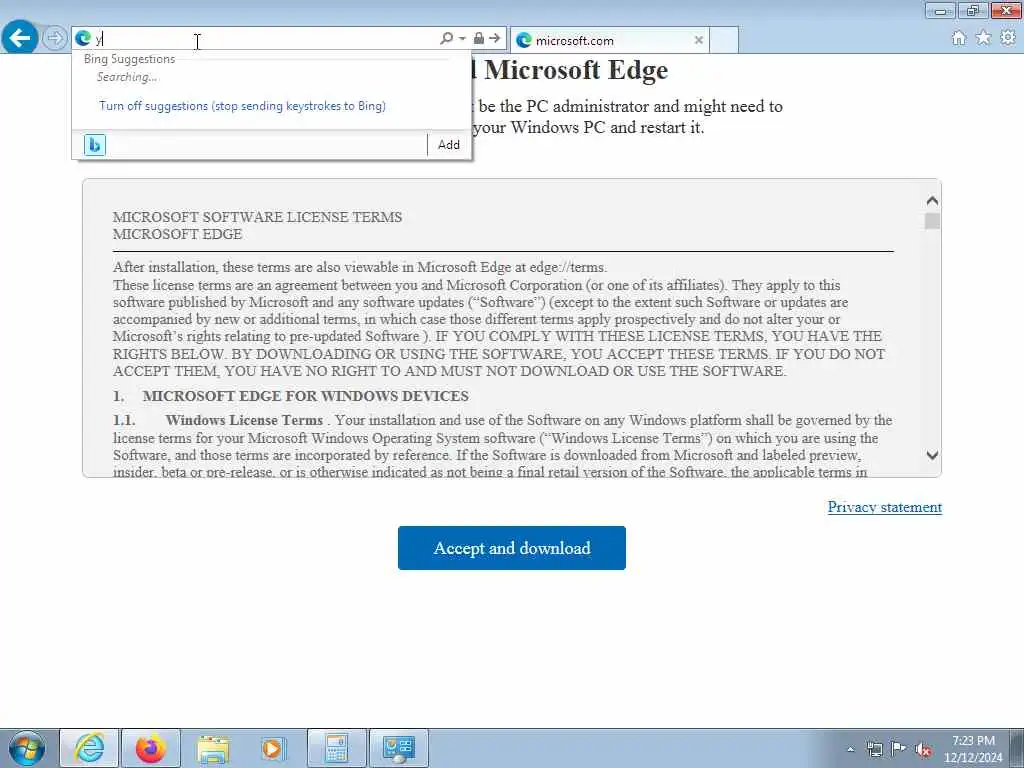The image size is (1024, 768).
Task: Click the network tray icon
Action: pyautogui.click(x=874, y=749)
